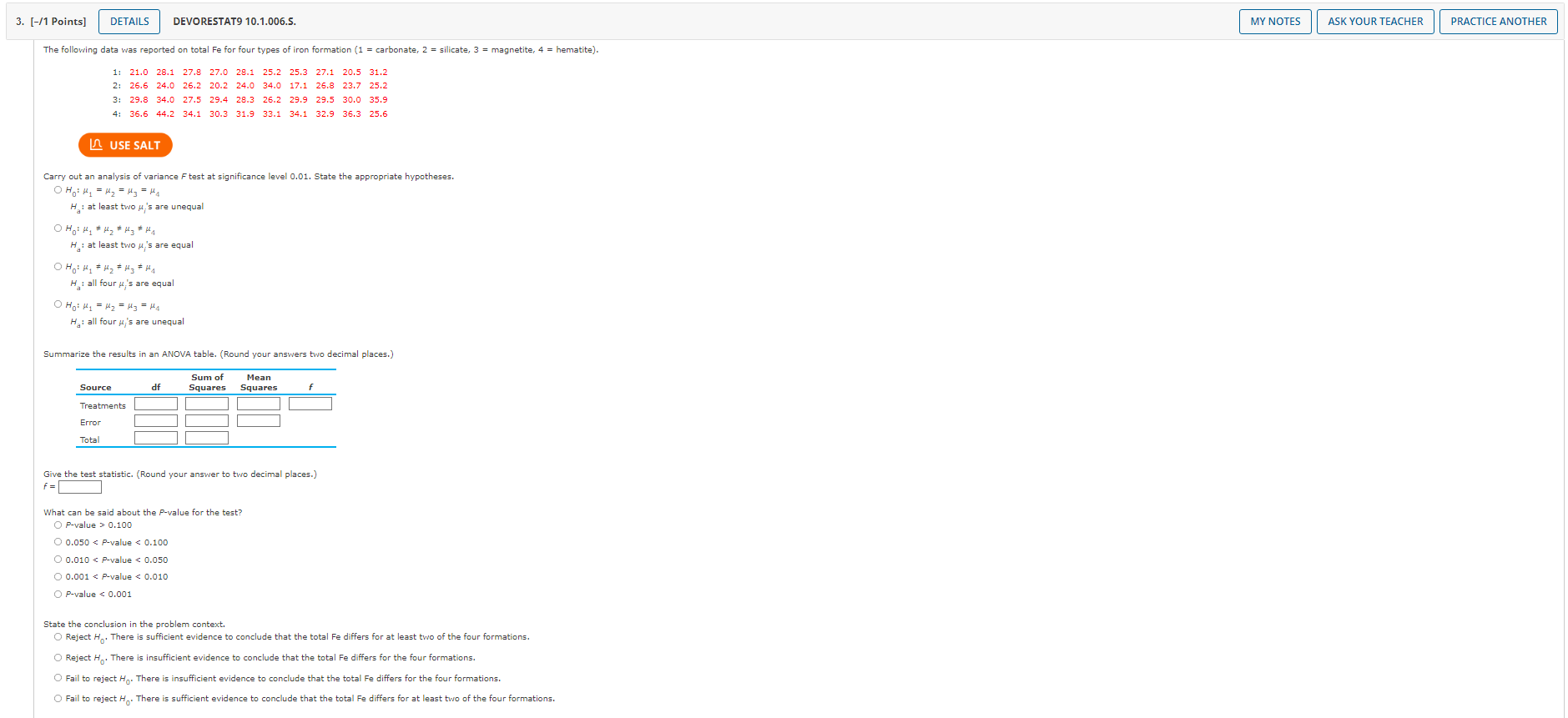This screenshot has width=1568, height=718.
Task: Click data value 35.9 in row 3
Action: [378, 100]
